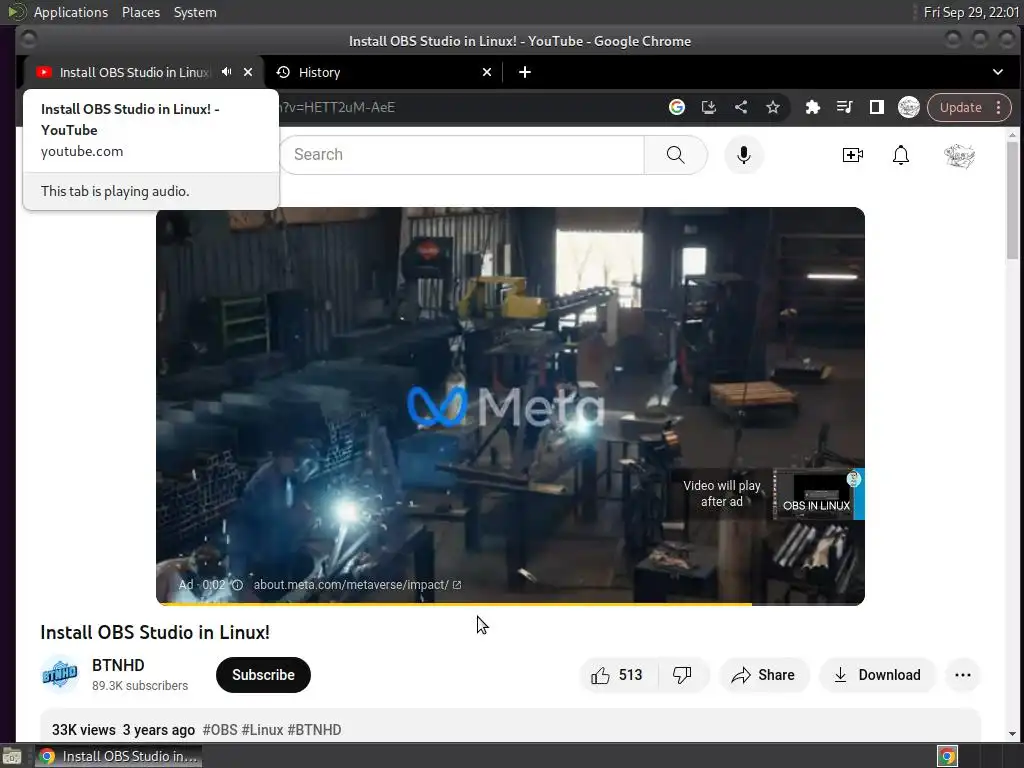The width and height of the screenshot is (1024, 768).
Task: Click the 33K views text
Action: coord(84,729)
